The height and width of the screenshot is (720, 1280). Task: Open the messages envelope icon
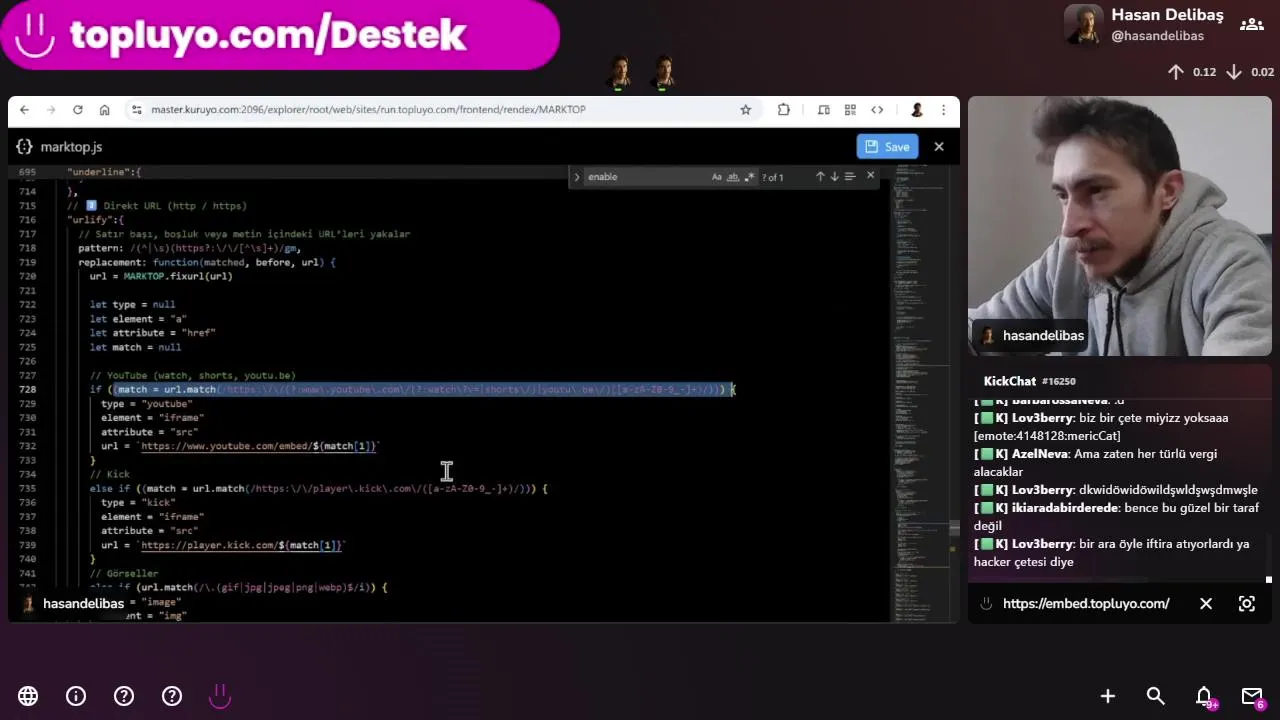pos(1252,696)
